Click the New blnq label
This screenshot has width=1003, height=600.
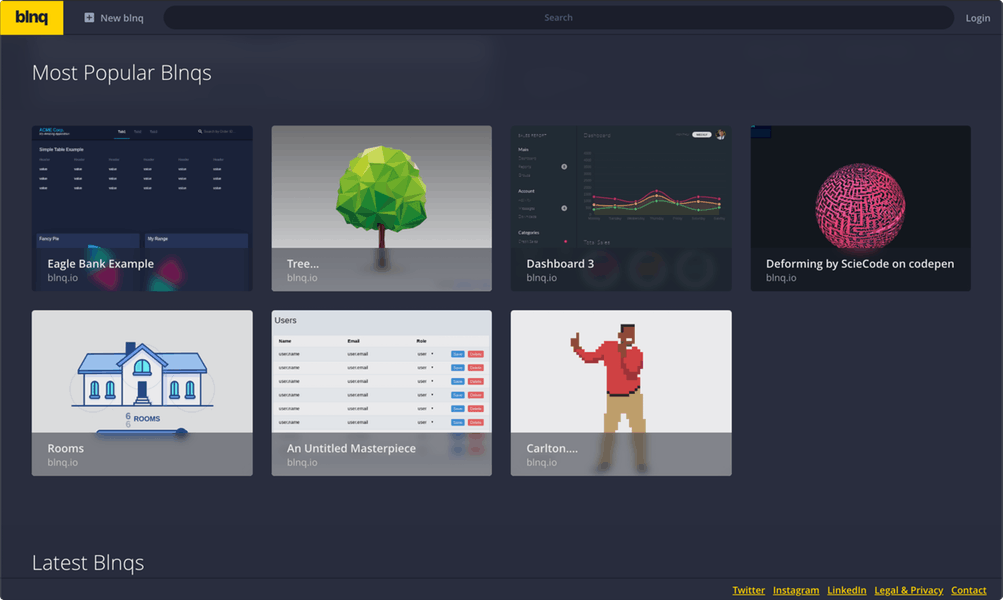pyautogui.click(x=122, y=18)
